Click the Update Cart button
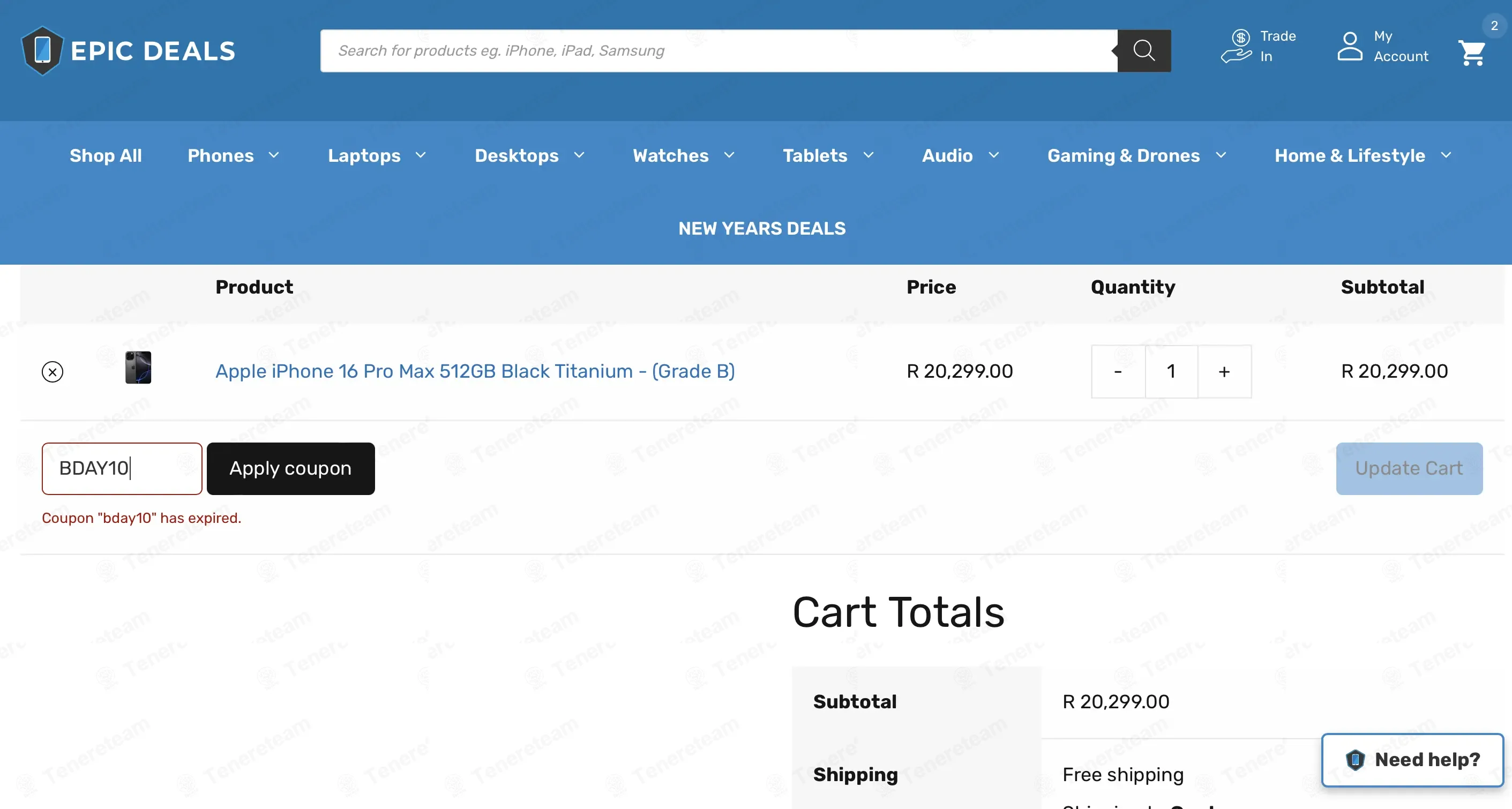The width and height of the screenshot is (1512, 809). pos(1409,468)
